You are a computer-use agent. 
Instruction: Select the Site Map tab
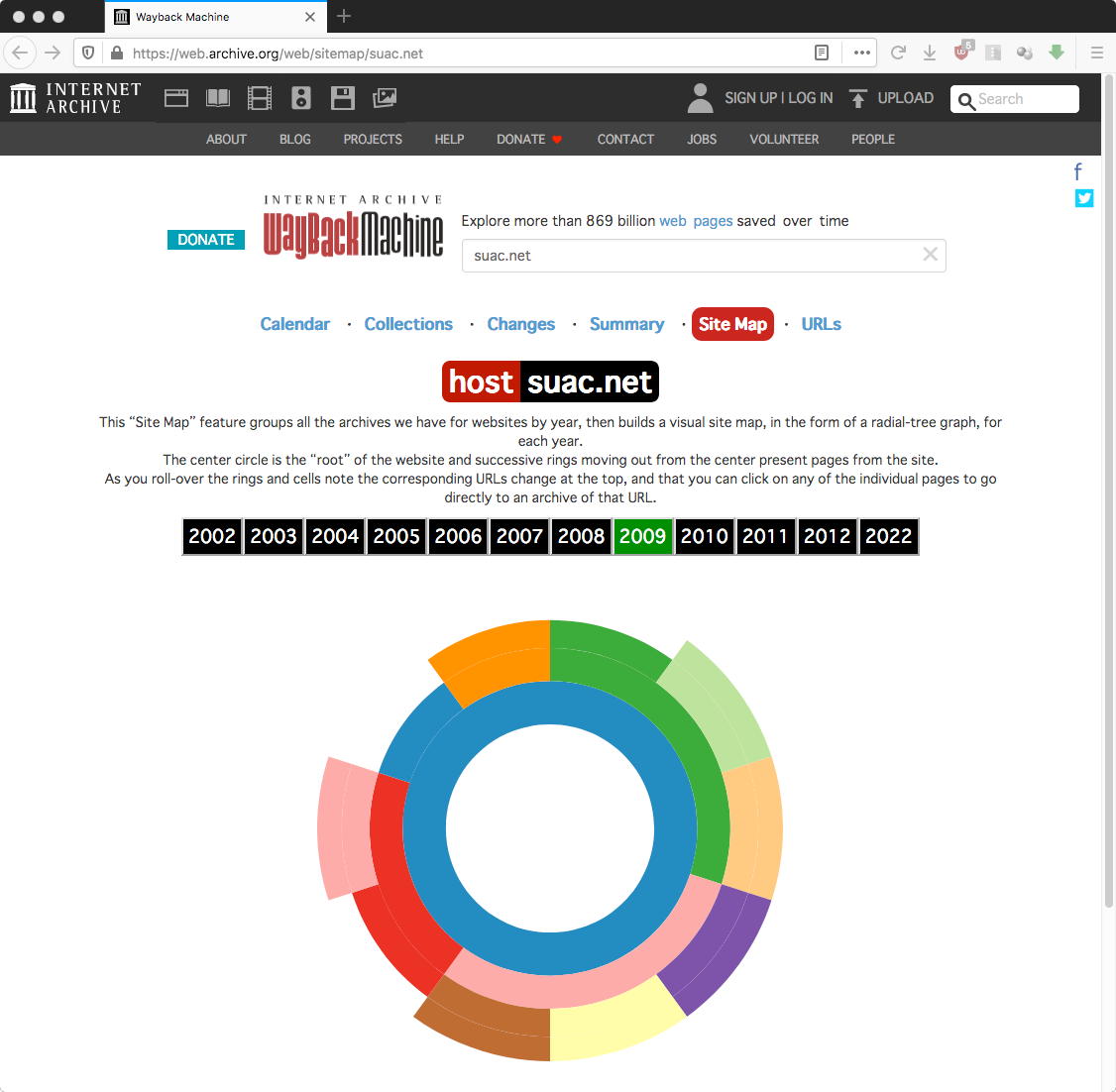pyautogui.click(x=732, y=324)
